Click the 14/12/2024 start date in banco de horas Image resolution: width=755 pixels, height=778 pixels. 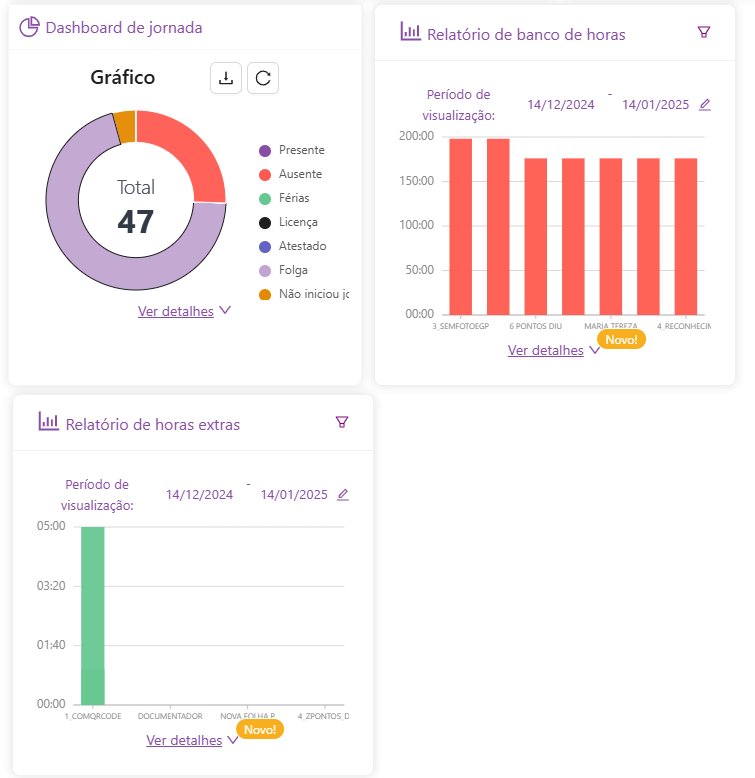(561, 104)
